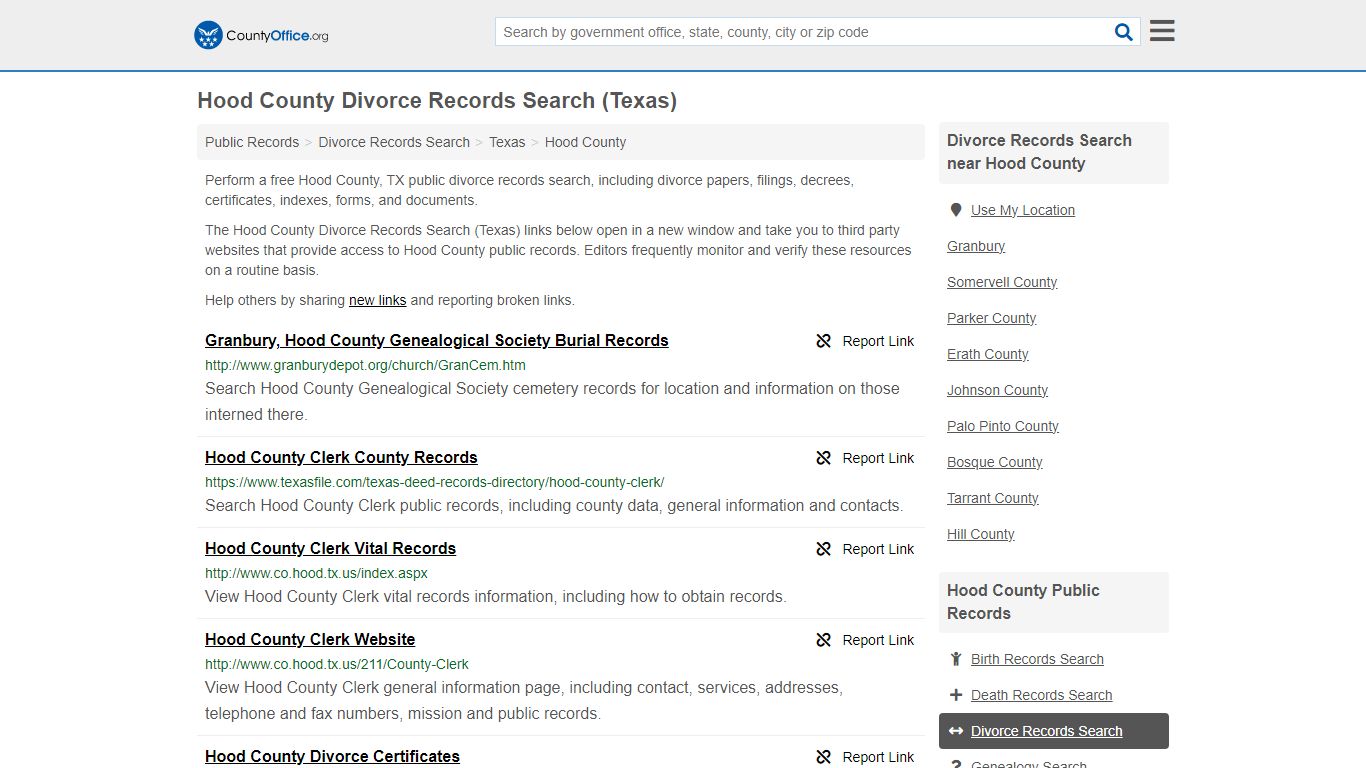Go to Divorce Records Search breadcrumb
Viewport: 1366px width, 768px height.
coord(394,142)
